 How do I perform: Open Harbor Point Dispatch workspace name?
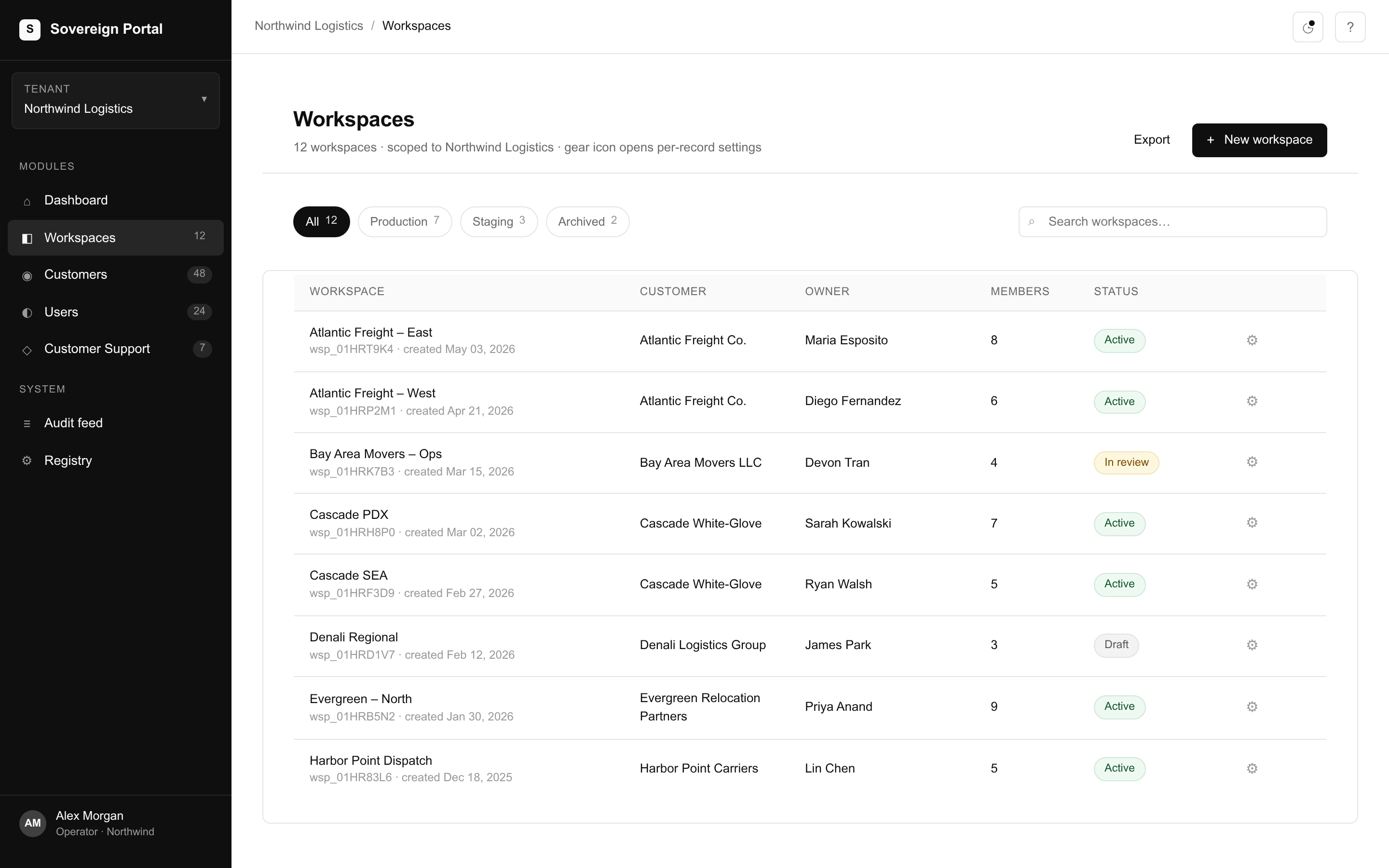pos(370,760)
